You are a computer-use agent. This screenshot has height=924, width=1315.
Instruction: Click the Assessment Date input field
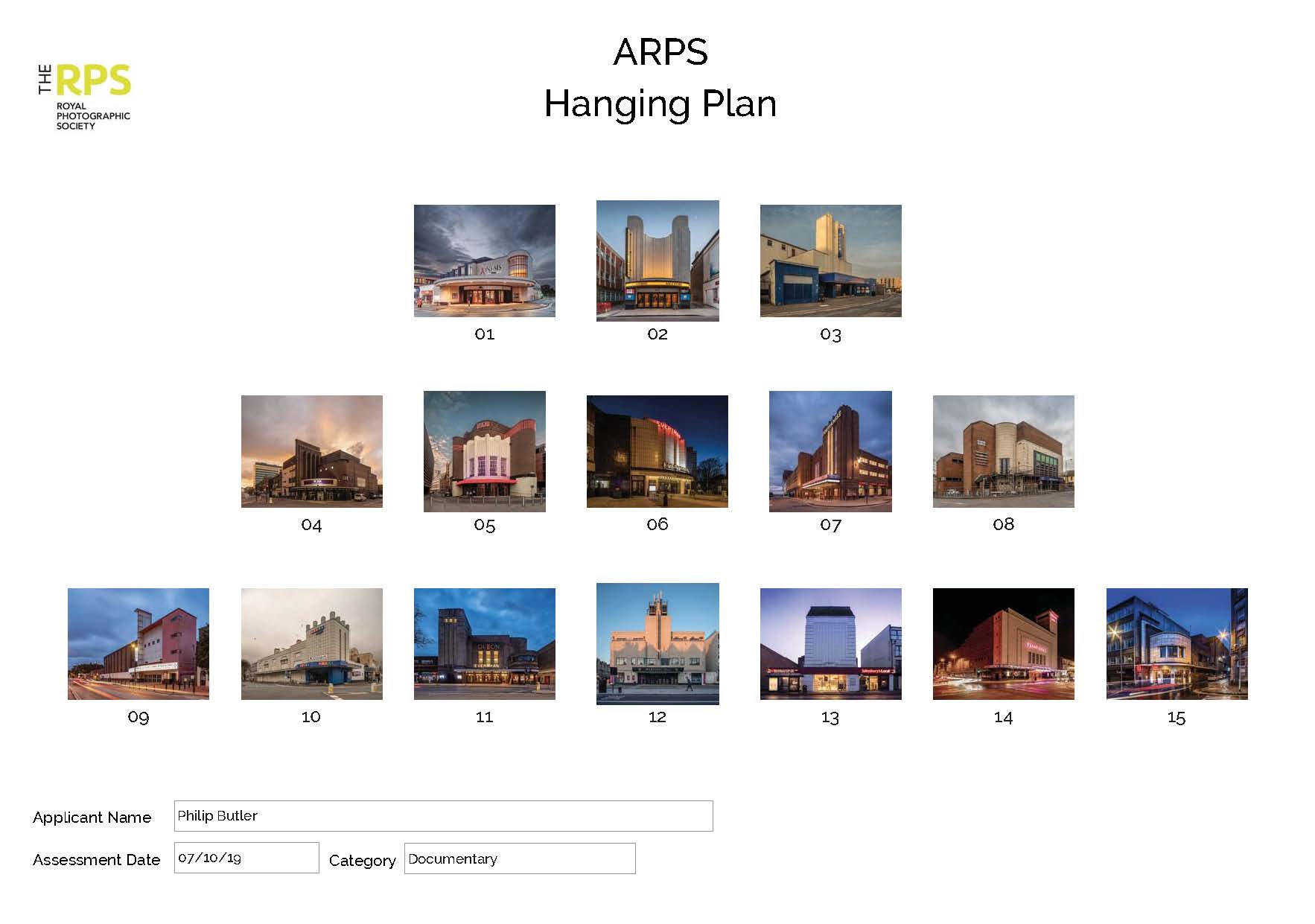[x=246, y=858]
